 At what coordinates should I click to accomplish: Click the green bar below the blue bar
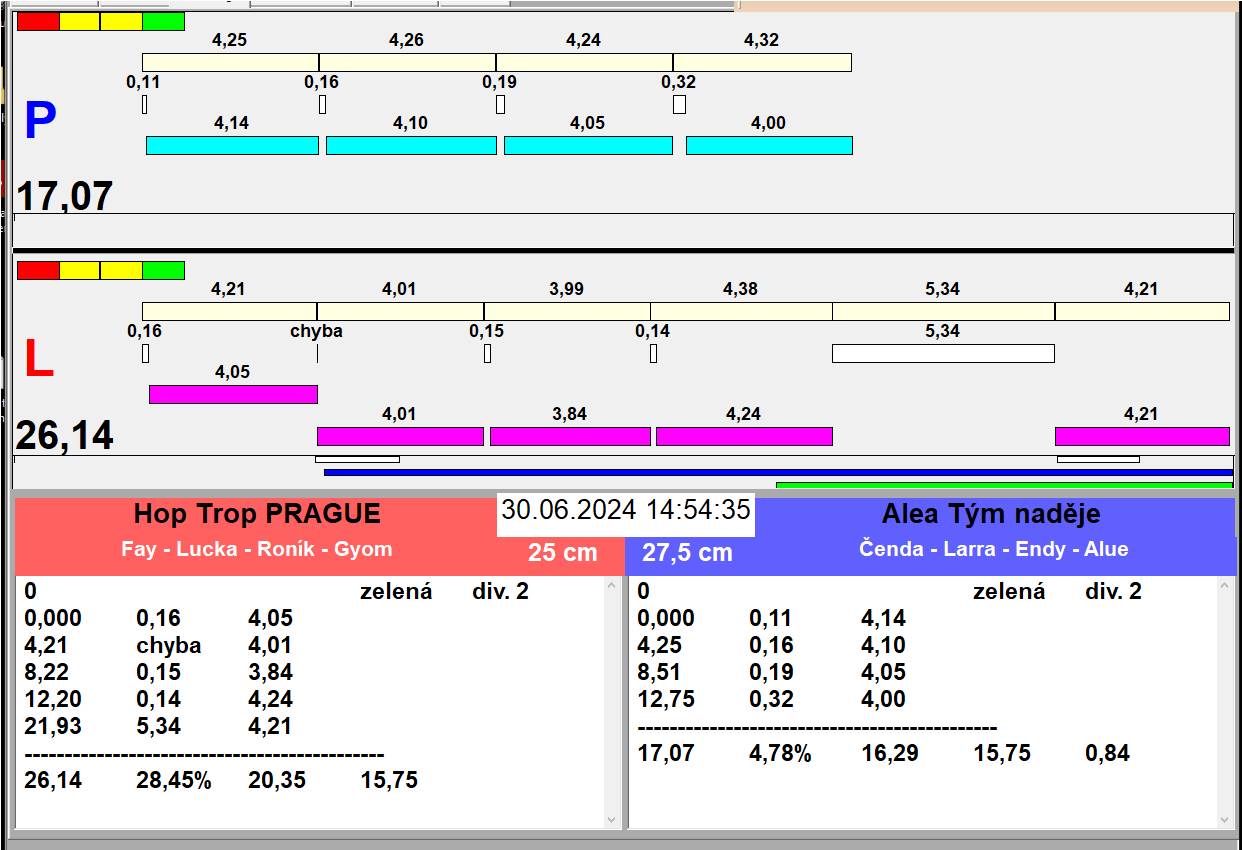click(x=1003, y=485)
